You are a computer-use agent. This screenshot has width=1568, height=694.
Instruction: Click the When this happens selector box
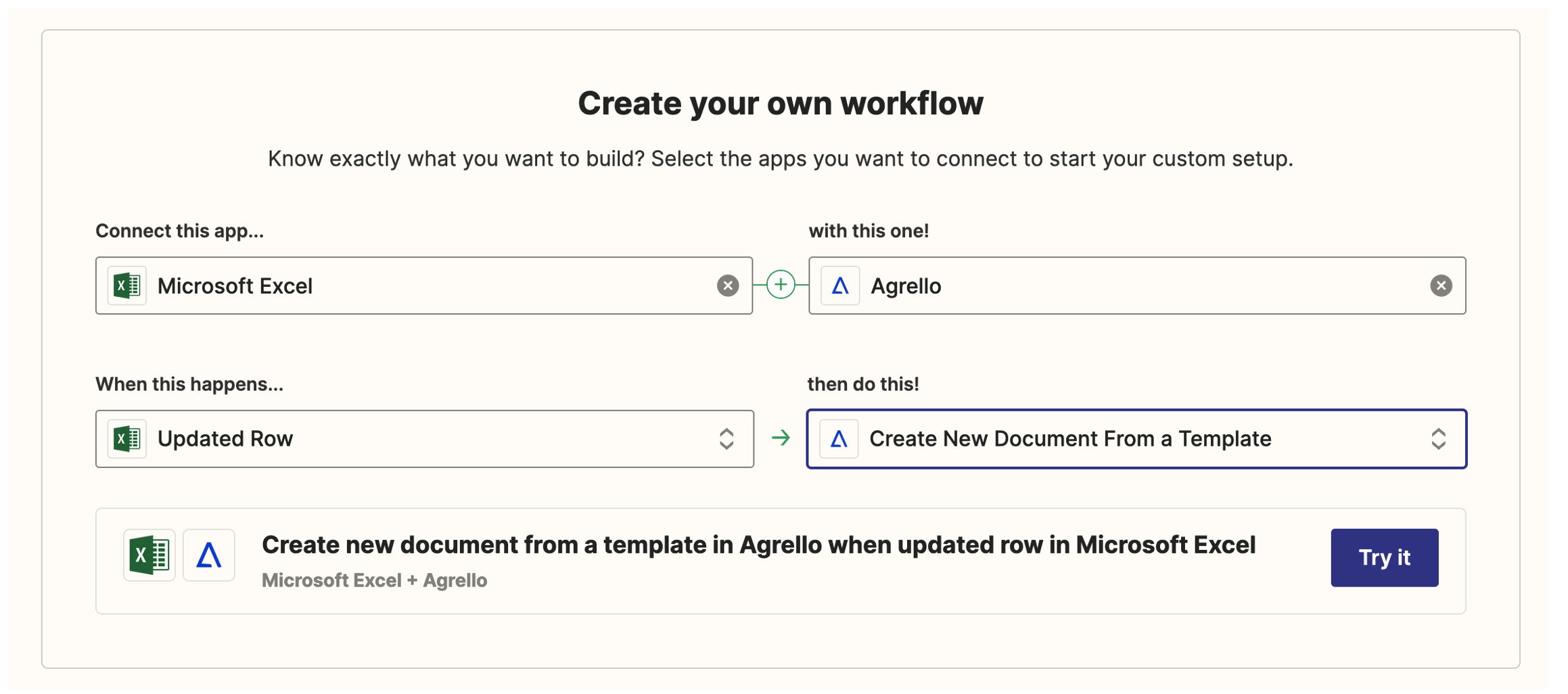click(x=425, y=438)
